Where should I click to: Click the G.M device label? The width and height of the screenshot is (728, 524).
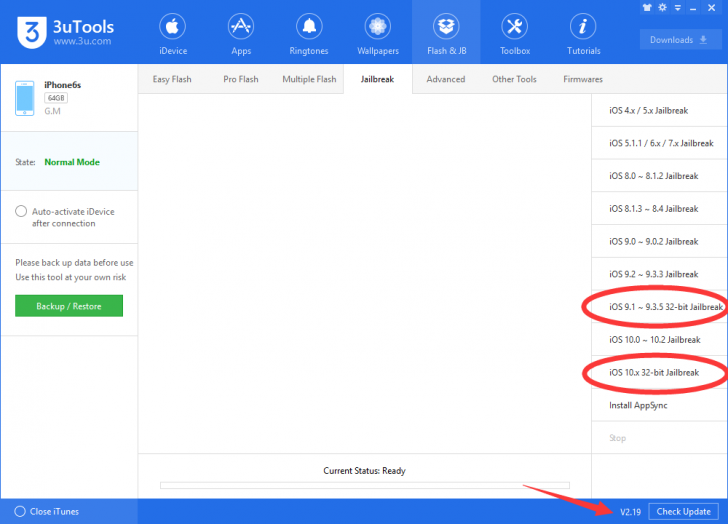pyautogui.click(x=52, y=111)
